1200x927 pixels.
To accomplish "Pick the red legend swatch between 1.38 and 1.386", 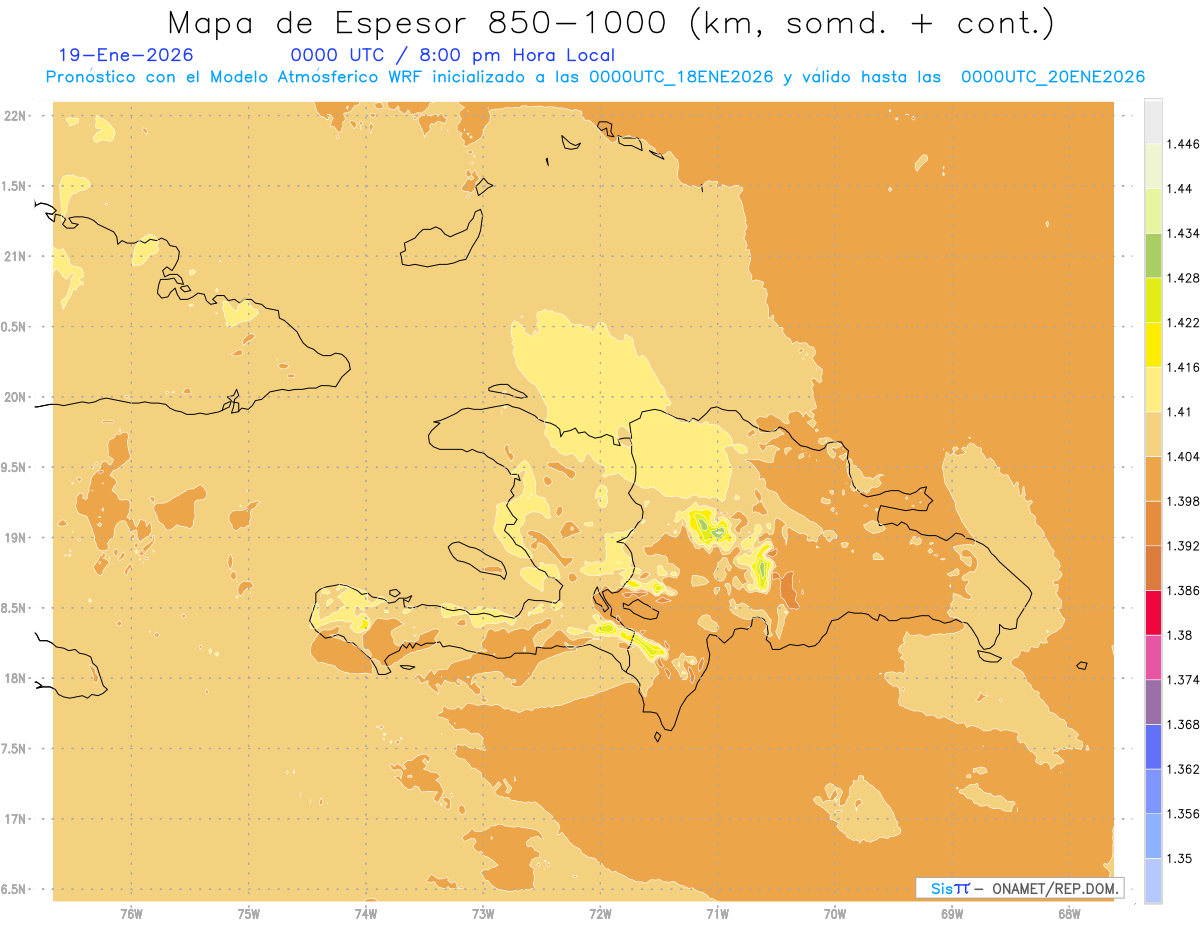I will tap(1153, 613).
